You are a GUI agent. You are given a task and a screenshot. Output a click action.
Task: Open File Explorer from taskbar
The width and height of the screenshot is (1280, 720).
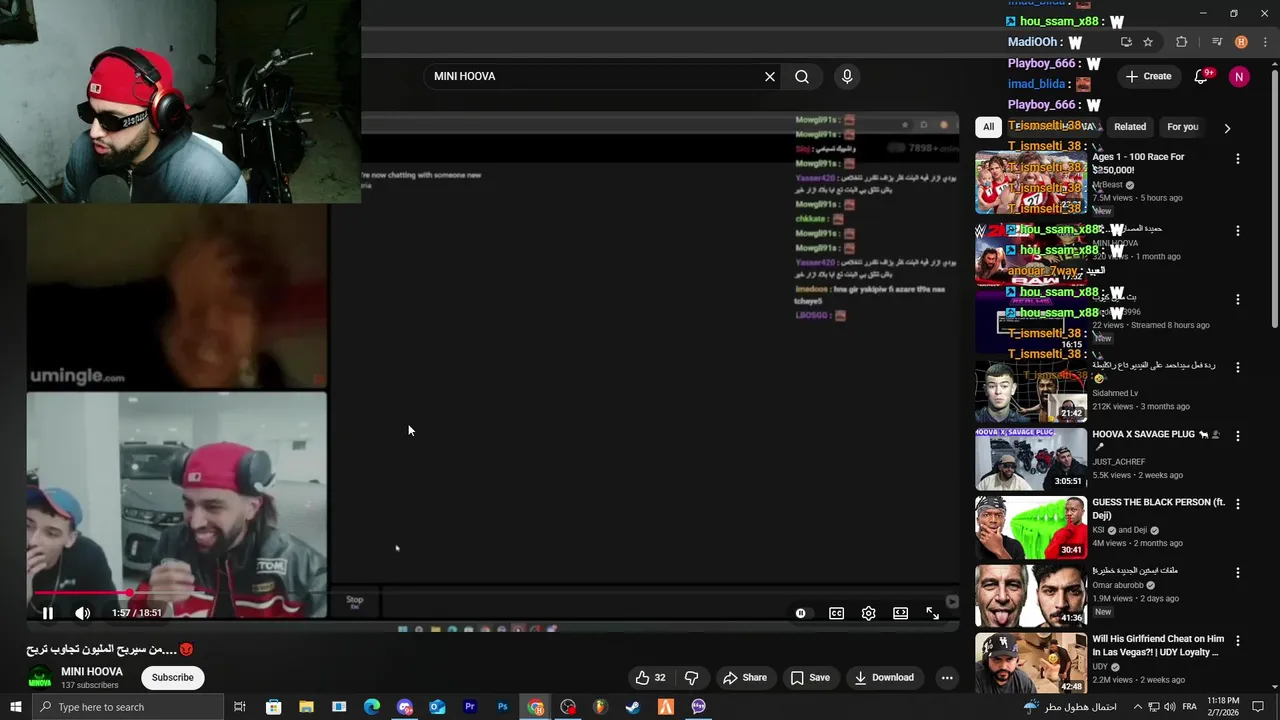tap(306, 707)
